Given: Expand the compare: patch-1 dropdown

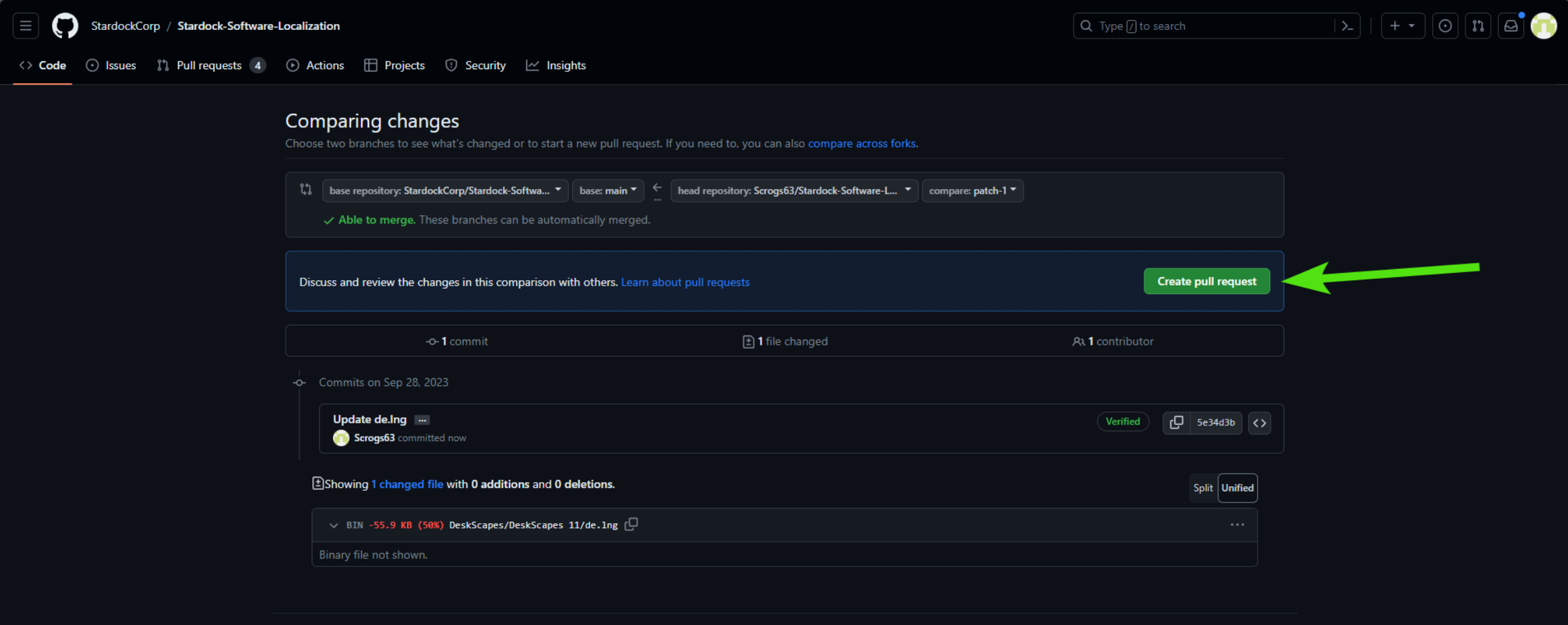Looking at the screenshot, I should tap(973, 190).
